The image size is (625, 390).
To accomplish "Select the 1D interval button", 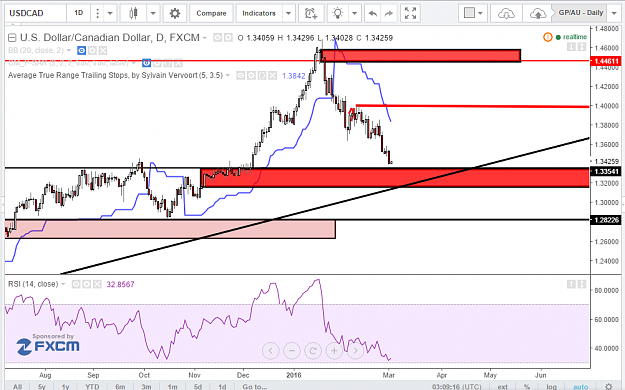I will 79,13.
